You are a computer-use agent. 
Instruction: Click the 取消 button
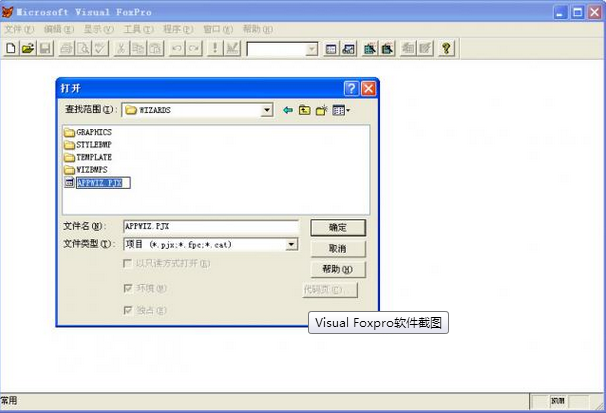(338, 248)
